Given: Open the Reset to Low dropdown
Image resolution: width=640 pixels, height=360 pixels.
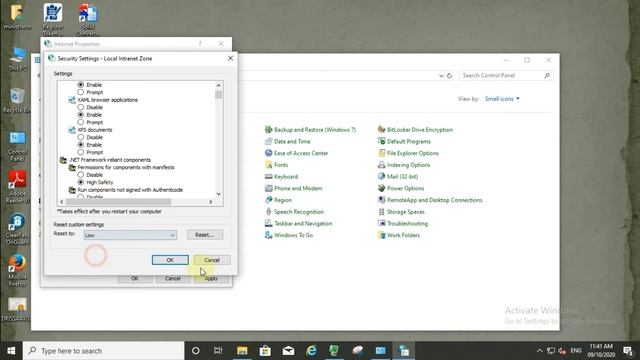Looking at the screenshot, I should coord(130,235).
